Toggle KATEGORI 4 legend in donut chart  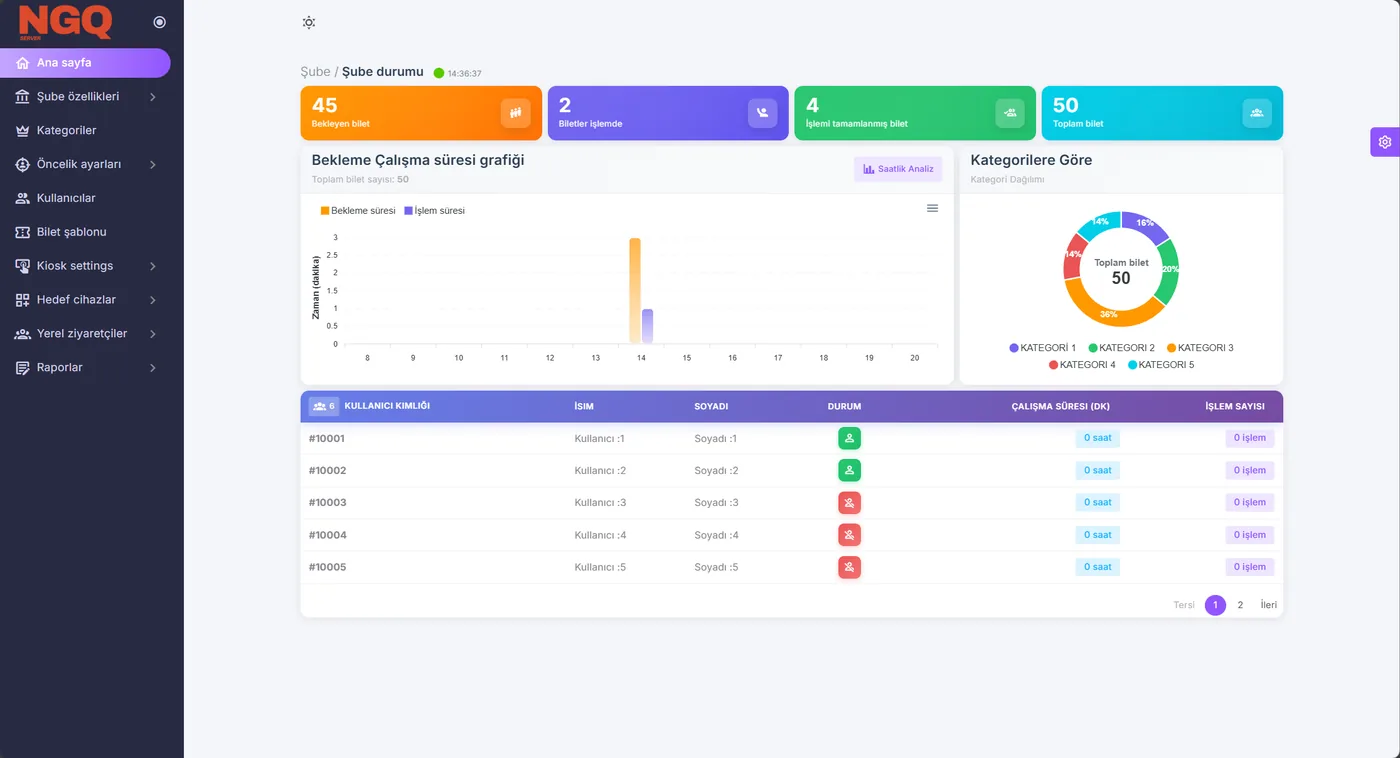[1082, 365]
